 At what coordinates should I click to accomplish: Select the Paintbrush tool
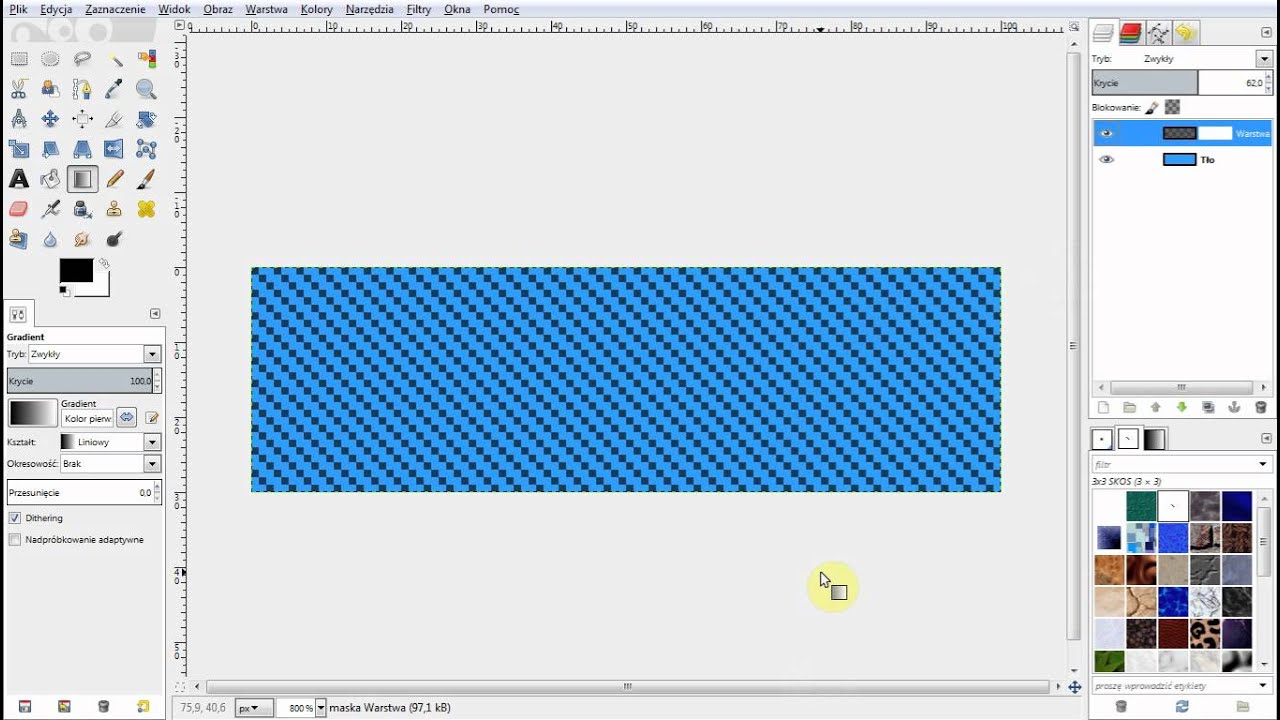click(146, 179)
